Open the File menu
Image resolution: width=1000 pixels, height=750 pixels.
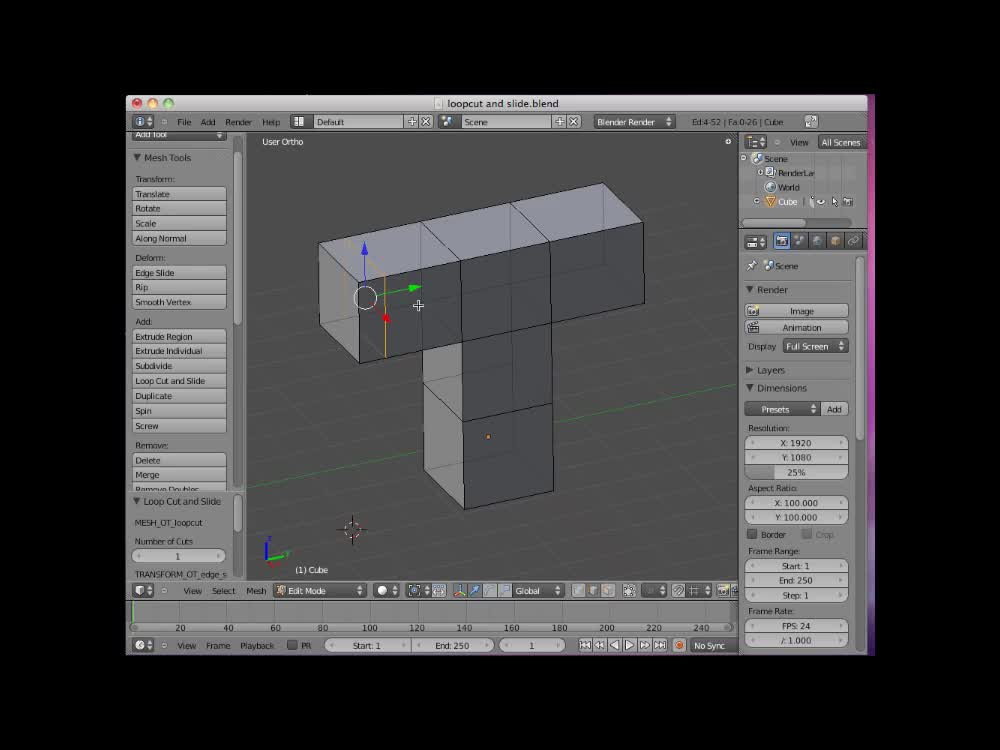coord(184,122)
